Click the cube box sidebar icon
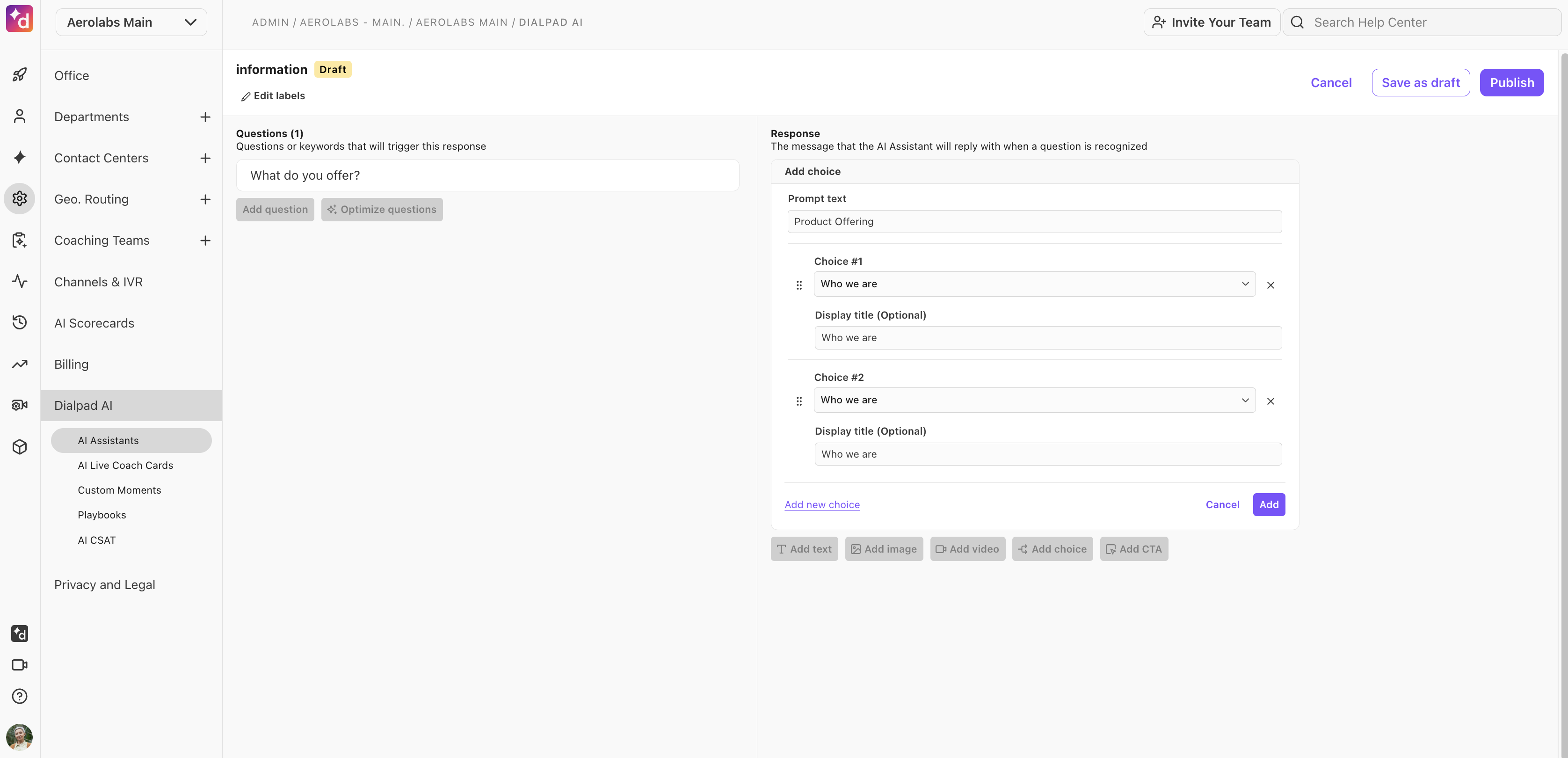Image resolution: width=1568 pixels, height=758 pixels. 20,446
